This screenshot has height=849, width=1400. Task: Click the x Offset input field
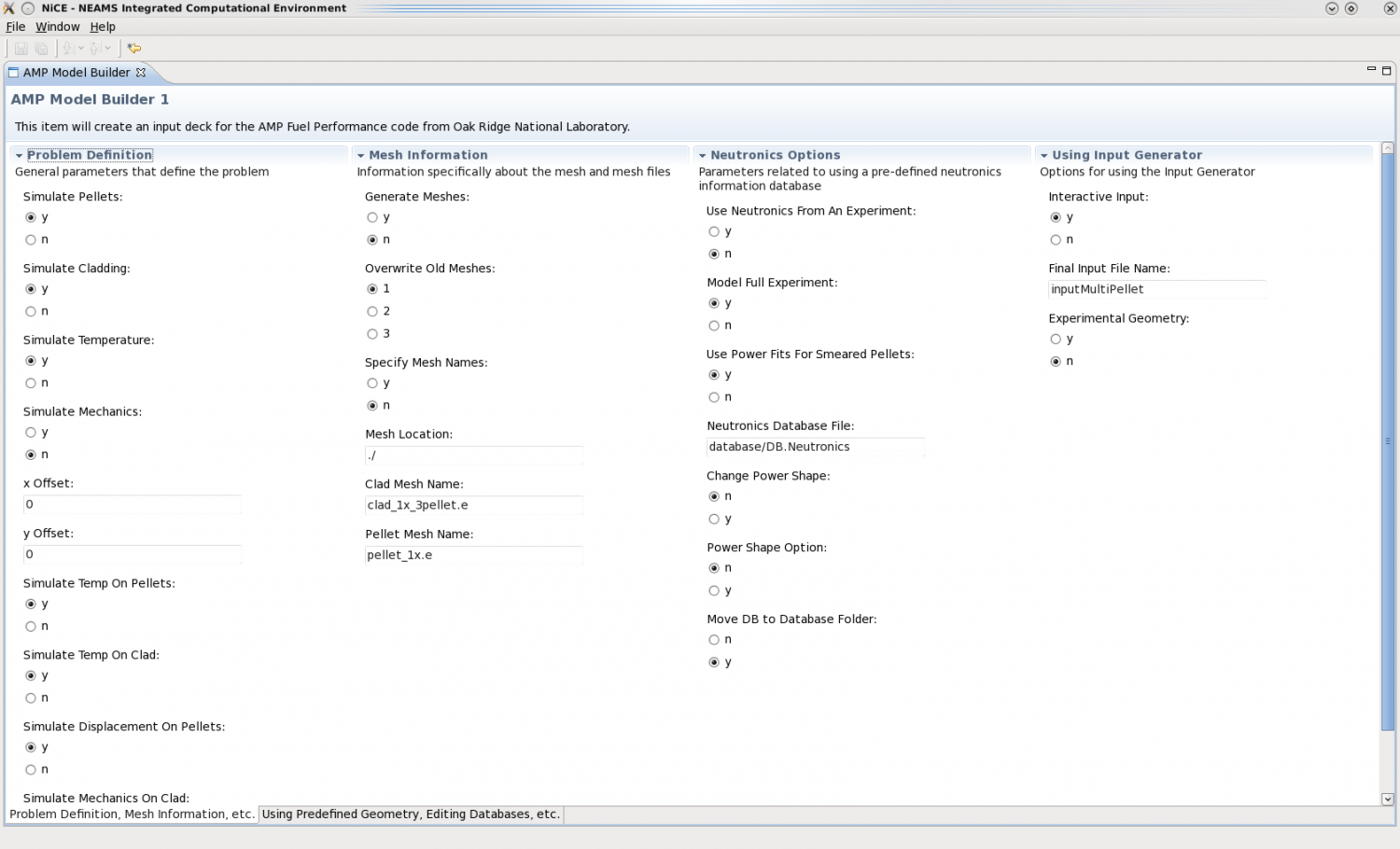(132, 505)
